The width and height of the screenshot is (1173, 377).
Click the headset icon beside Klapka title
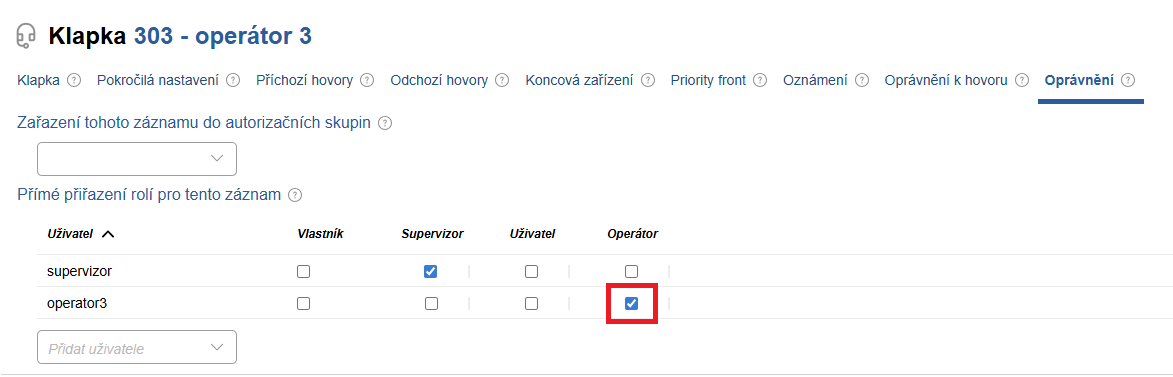click(x=26, y=36)
